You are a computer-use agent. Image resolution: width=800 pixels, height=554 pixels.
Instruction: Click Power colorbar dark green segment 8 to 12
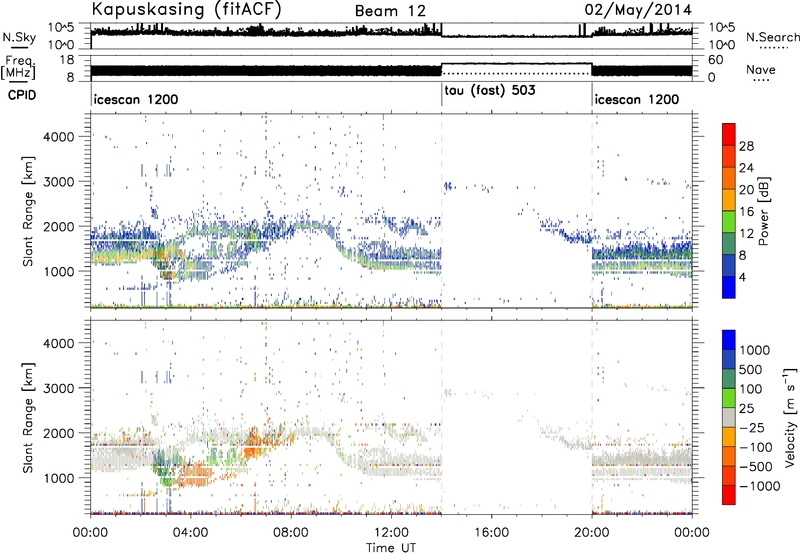point(729,243)
